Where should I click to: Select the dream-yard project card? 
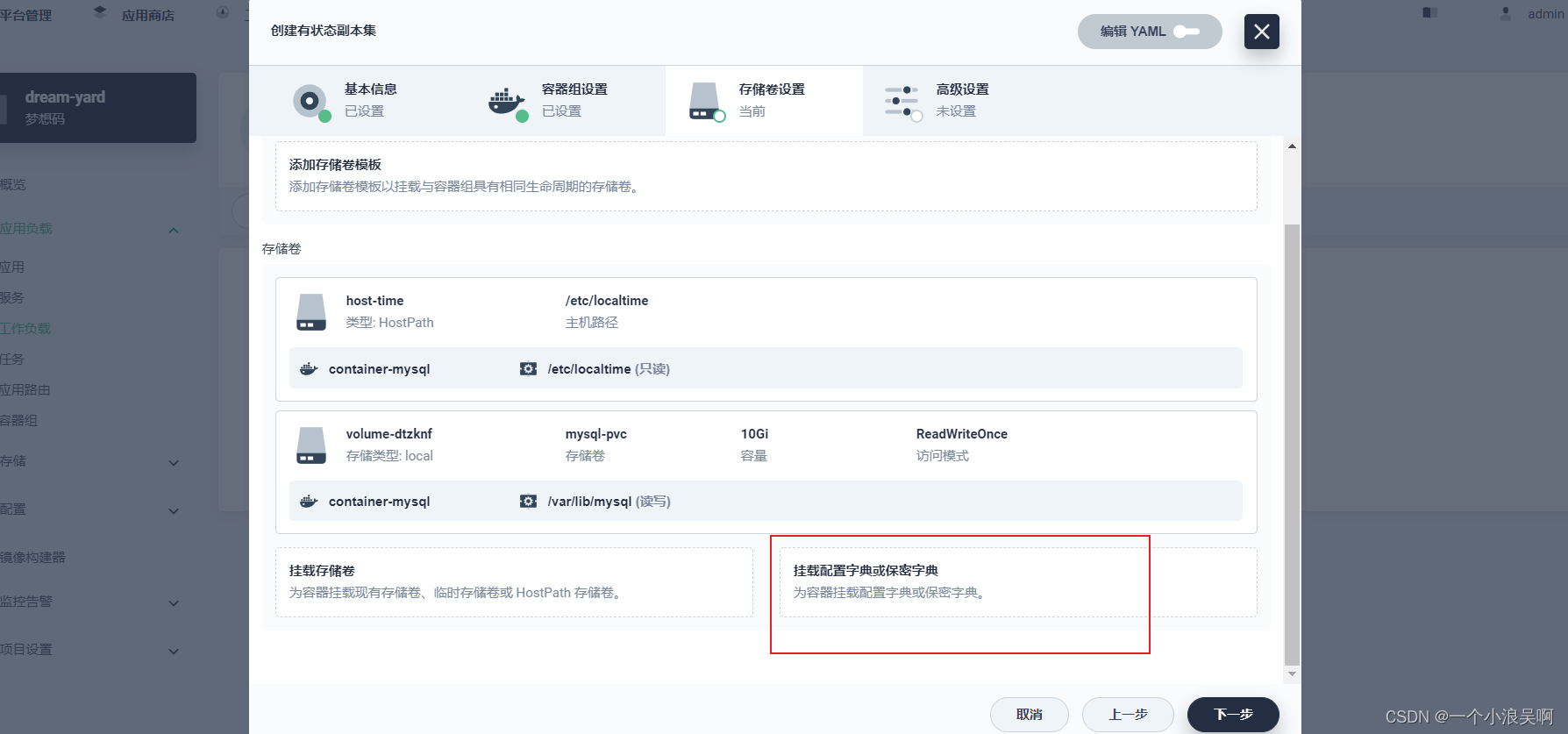pos(98,108)
